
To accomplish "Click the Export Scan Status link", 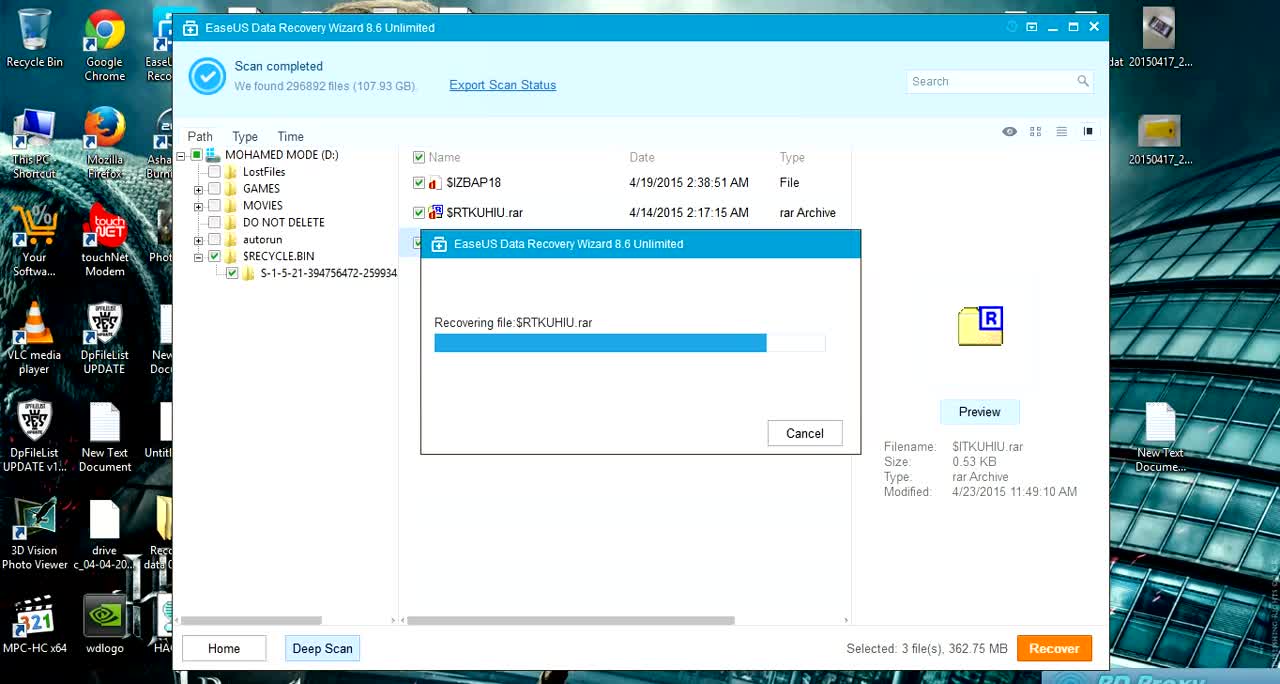I will (503, 85).
